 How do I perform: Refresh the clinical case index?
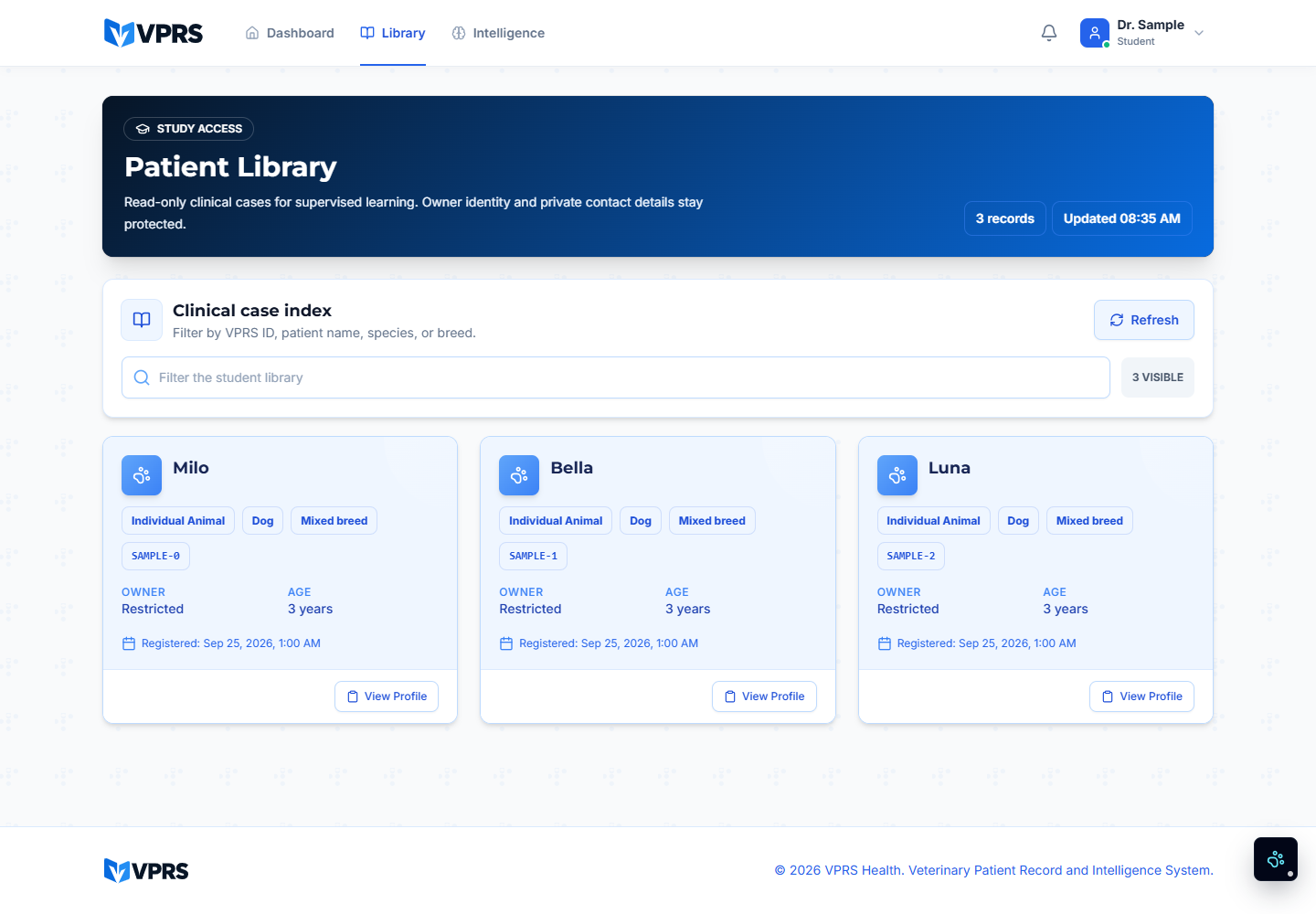1144,320
